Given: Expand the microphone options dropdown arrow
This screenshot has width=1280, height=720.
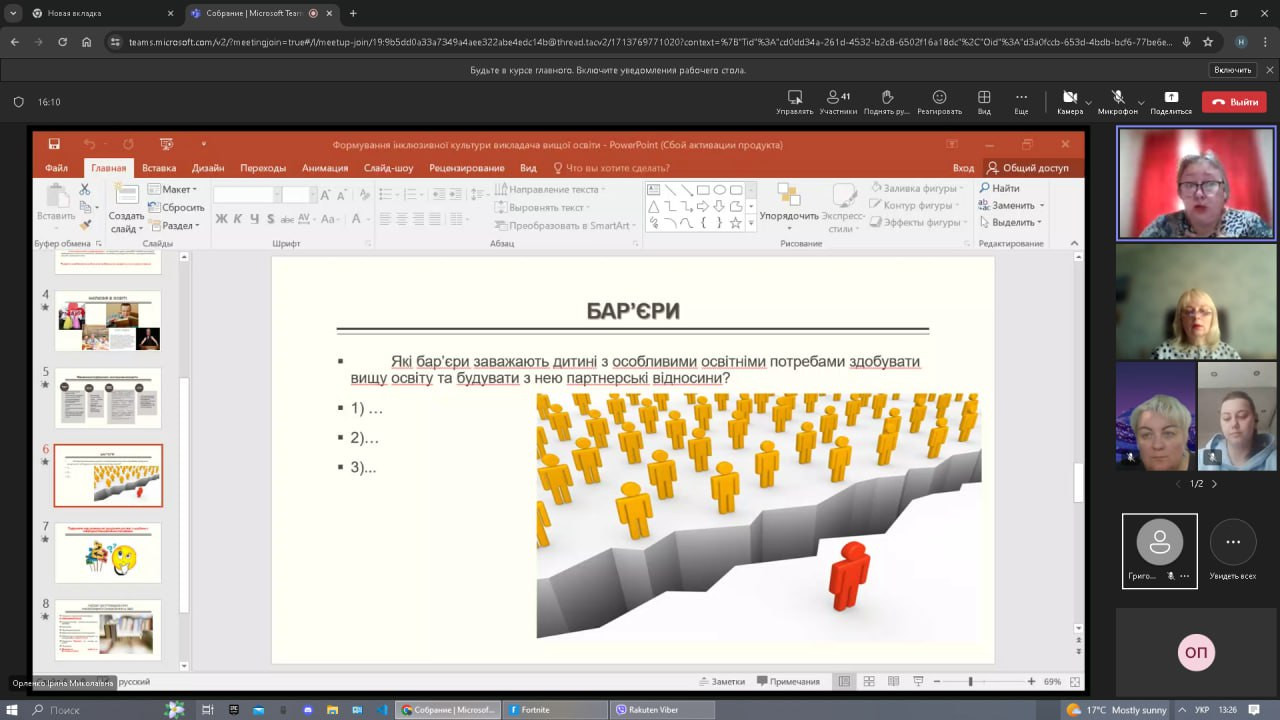Looking at the screenshot, I should click(x=1141, y=102).
